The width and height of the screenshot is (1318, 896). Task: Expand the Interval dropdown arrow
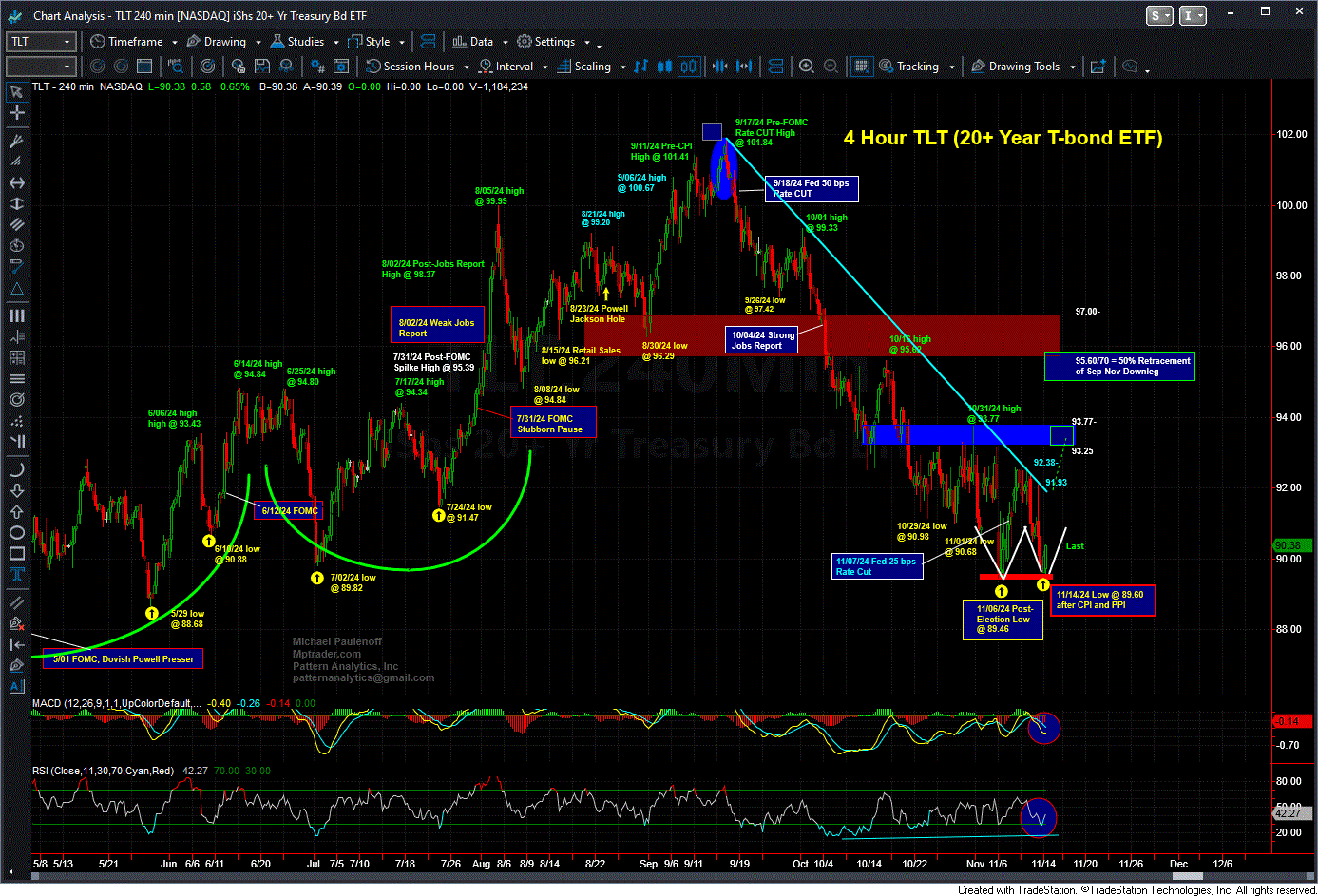click(x=545, y=67)
